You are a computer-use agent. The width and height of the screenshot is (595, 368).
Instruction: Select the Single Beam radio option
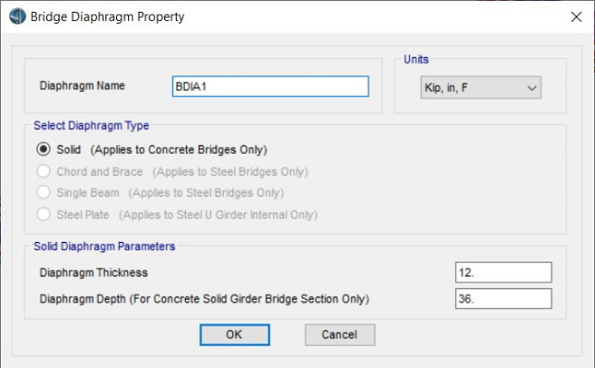click(43, 192)
